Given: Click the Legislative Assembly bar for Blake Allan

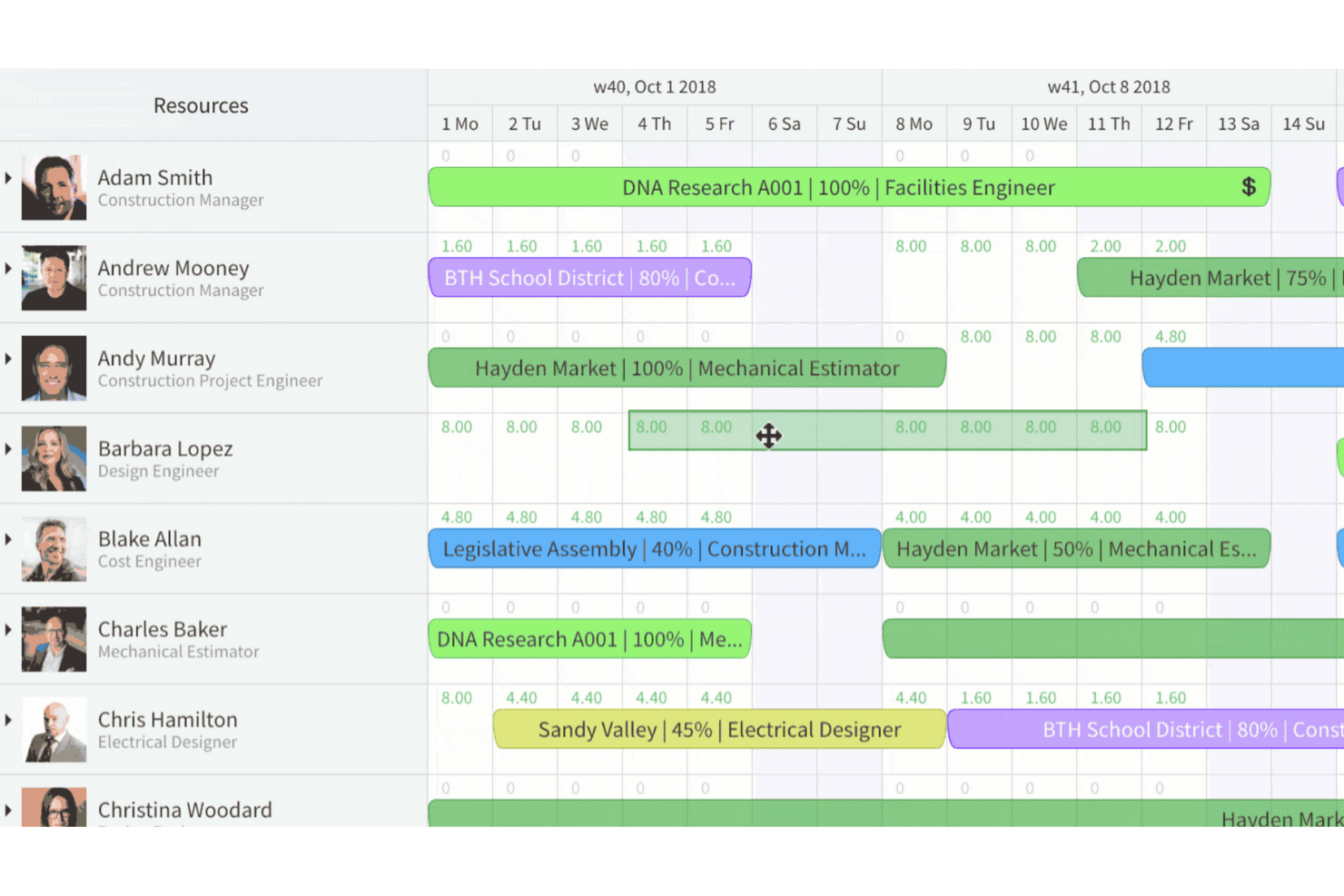Looking at the screenshot, I should (x=652, y=548).
